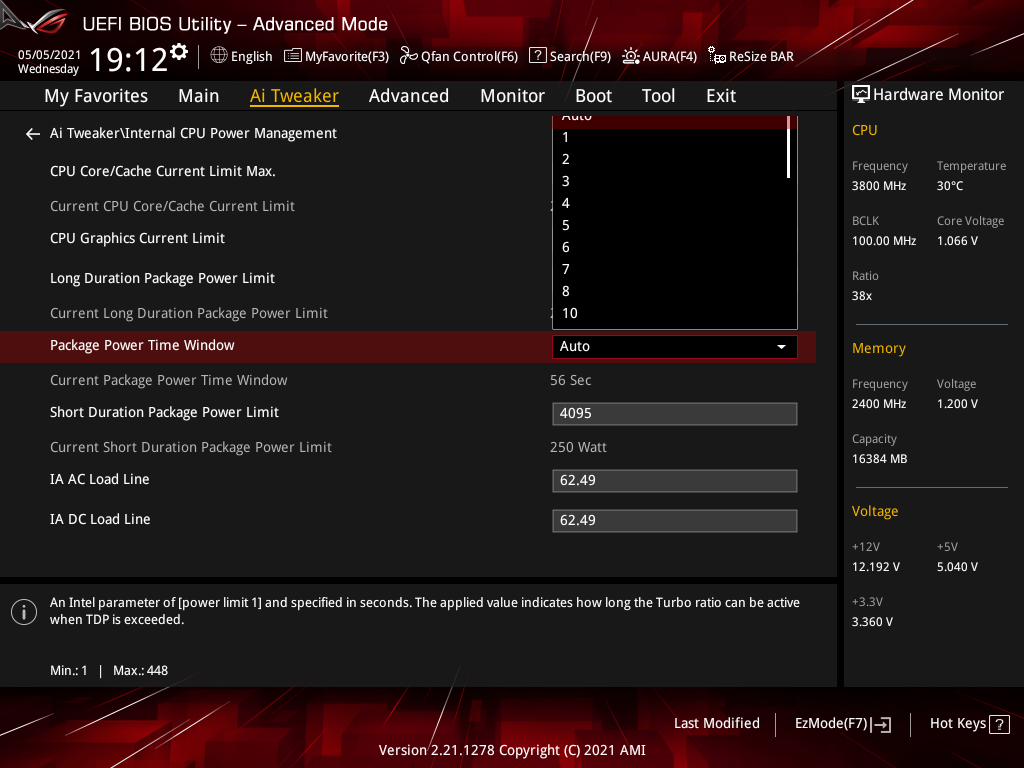
Task: Click the Short Duration Package Power Limit field
Action: [675, 414]
